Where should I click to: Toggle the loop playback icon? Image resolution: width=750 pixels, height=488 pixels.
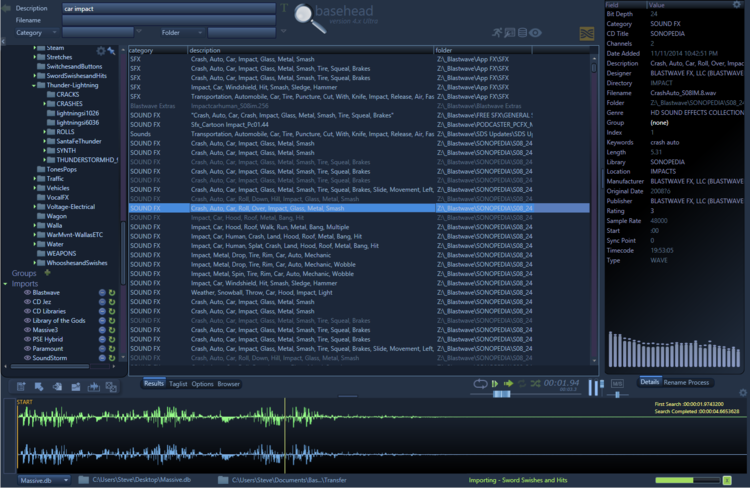click(481, 384)
